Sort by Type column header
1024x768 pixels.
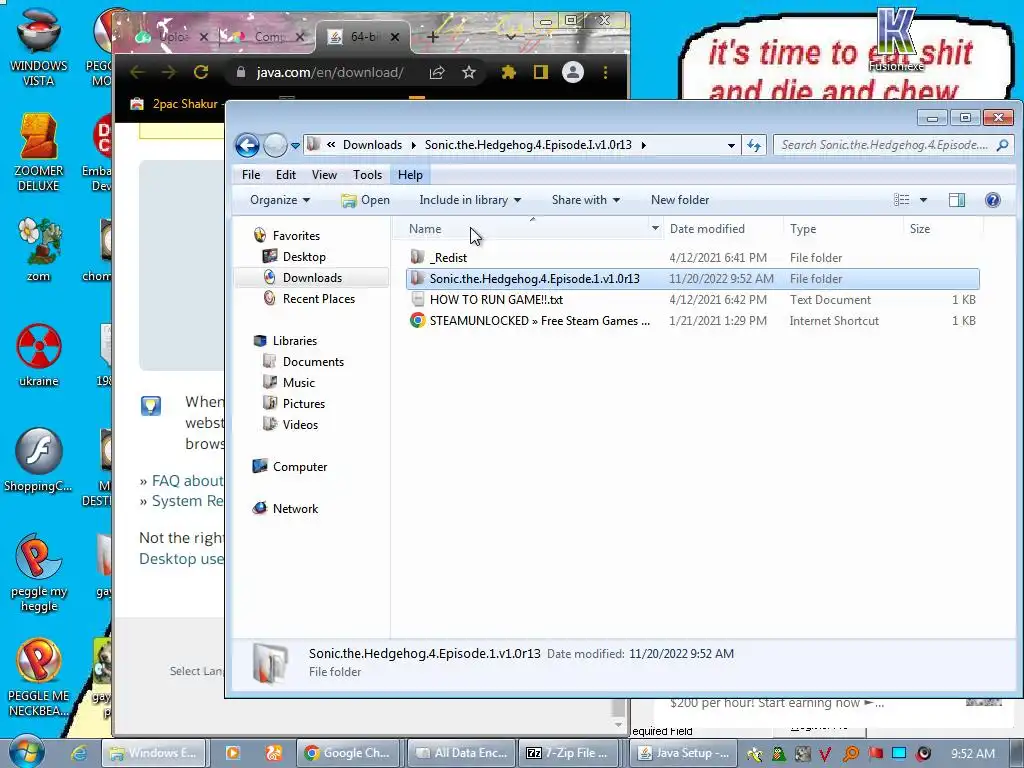pos(803,229)
